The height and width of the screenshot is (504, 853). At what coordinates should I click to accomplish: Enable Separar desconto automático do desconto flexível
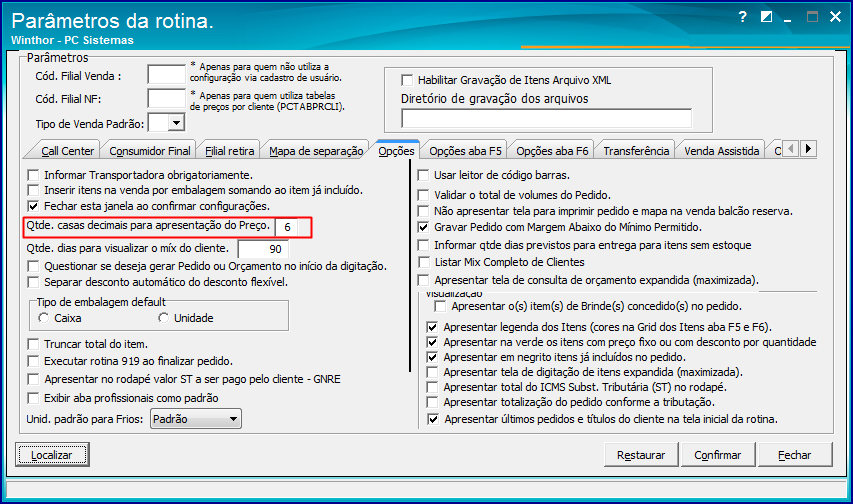click(34, 282)
